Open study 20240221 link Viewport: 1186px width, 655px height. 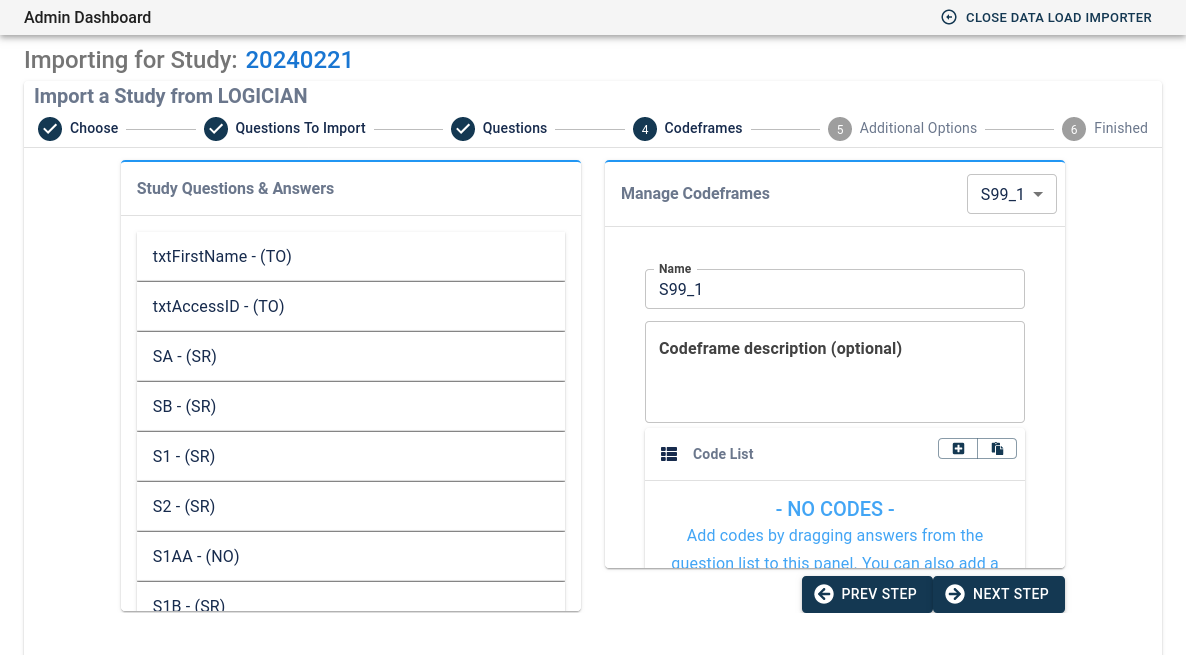[x=299, y=60]
